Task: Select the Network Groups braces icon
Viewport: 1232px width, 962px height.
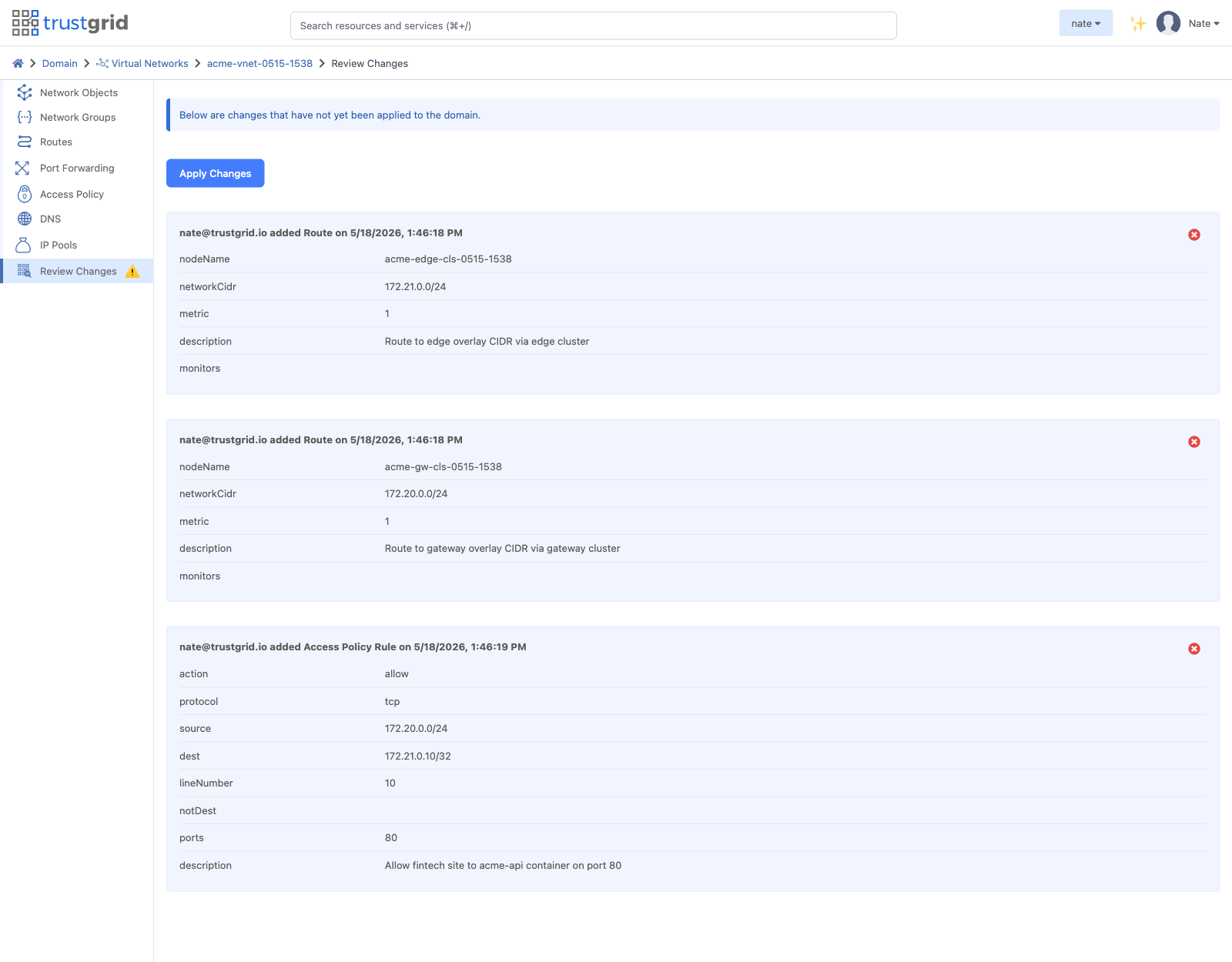Action: 25,117
